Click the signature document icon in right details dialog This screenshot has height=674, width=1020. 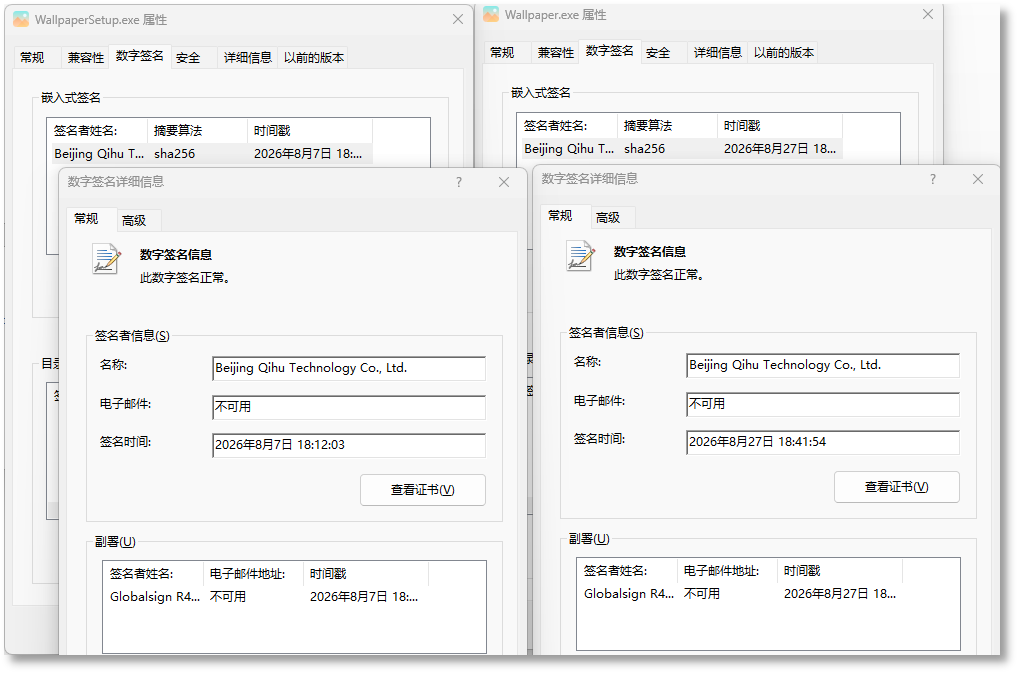(580, 256)
